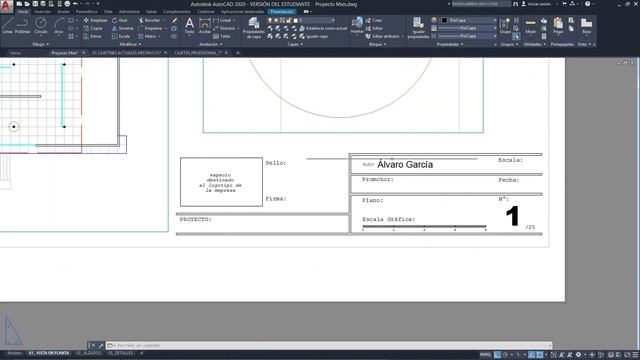Click the Insertar block icon

click(x=357, y=25)
